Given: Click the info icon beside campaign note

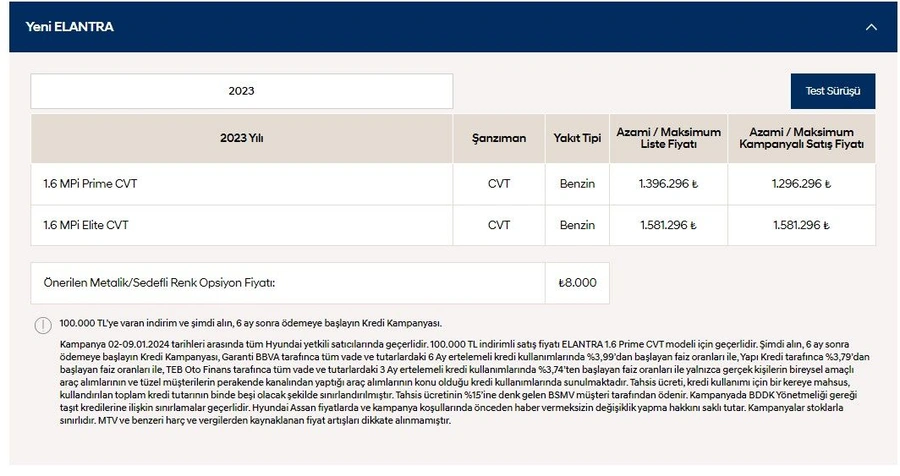Looking at the screenshot, I should tap(43, 325).
